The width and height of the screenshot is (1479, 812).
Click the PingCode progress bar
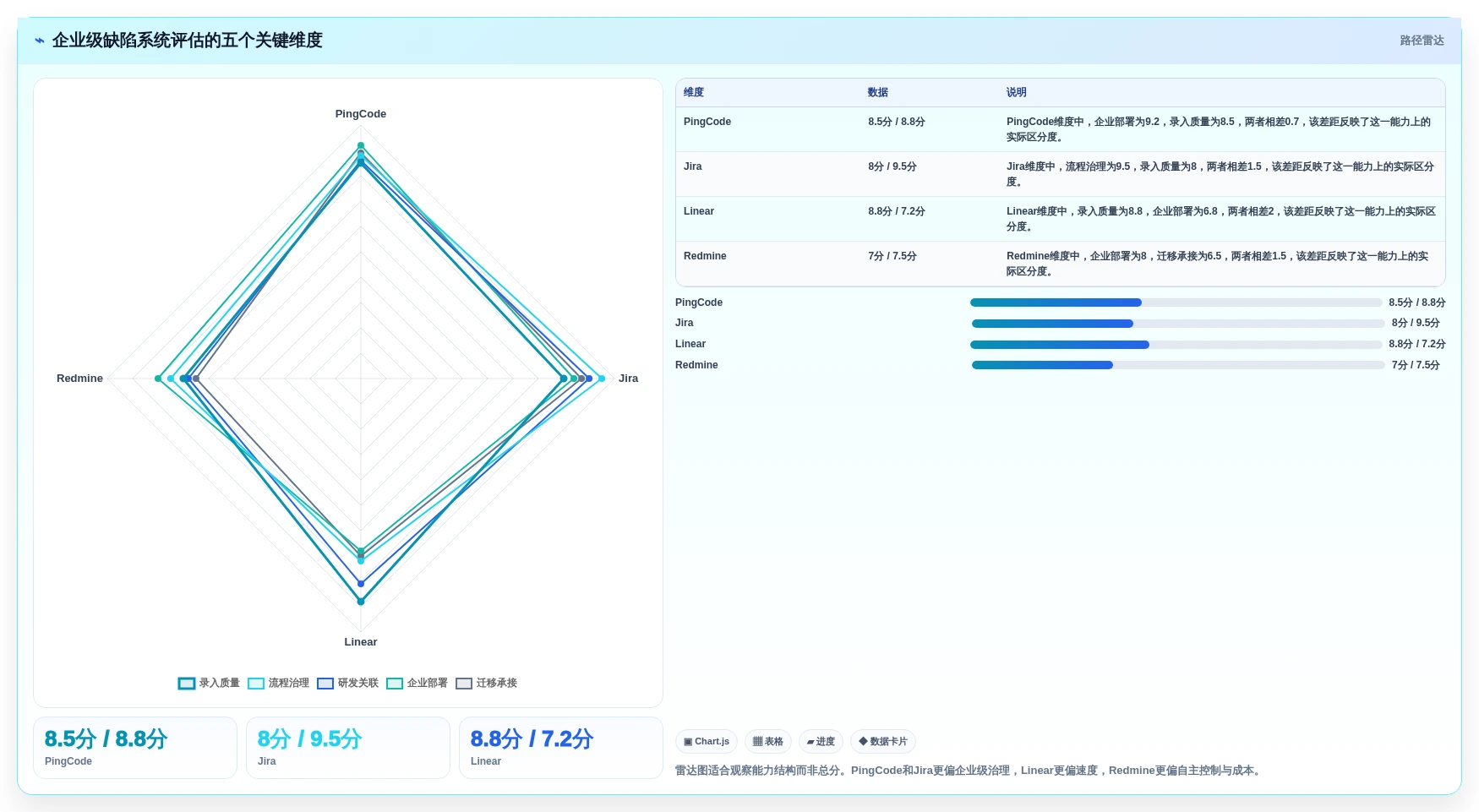1176,302
